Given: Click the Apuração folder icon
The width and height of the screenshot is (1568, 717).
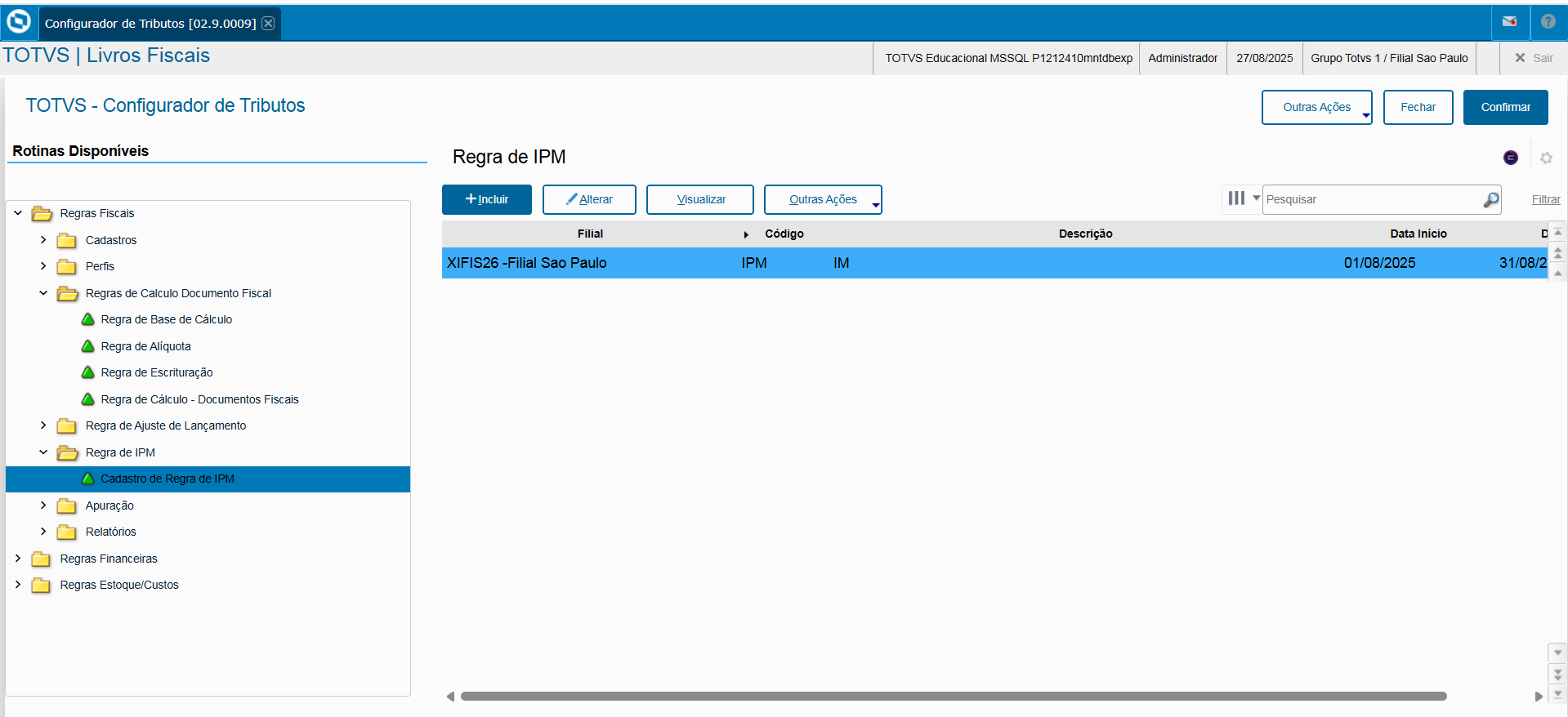Looking at the screenshot, I should (67, 505).
